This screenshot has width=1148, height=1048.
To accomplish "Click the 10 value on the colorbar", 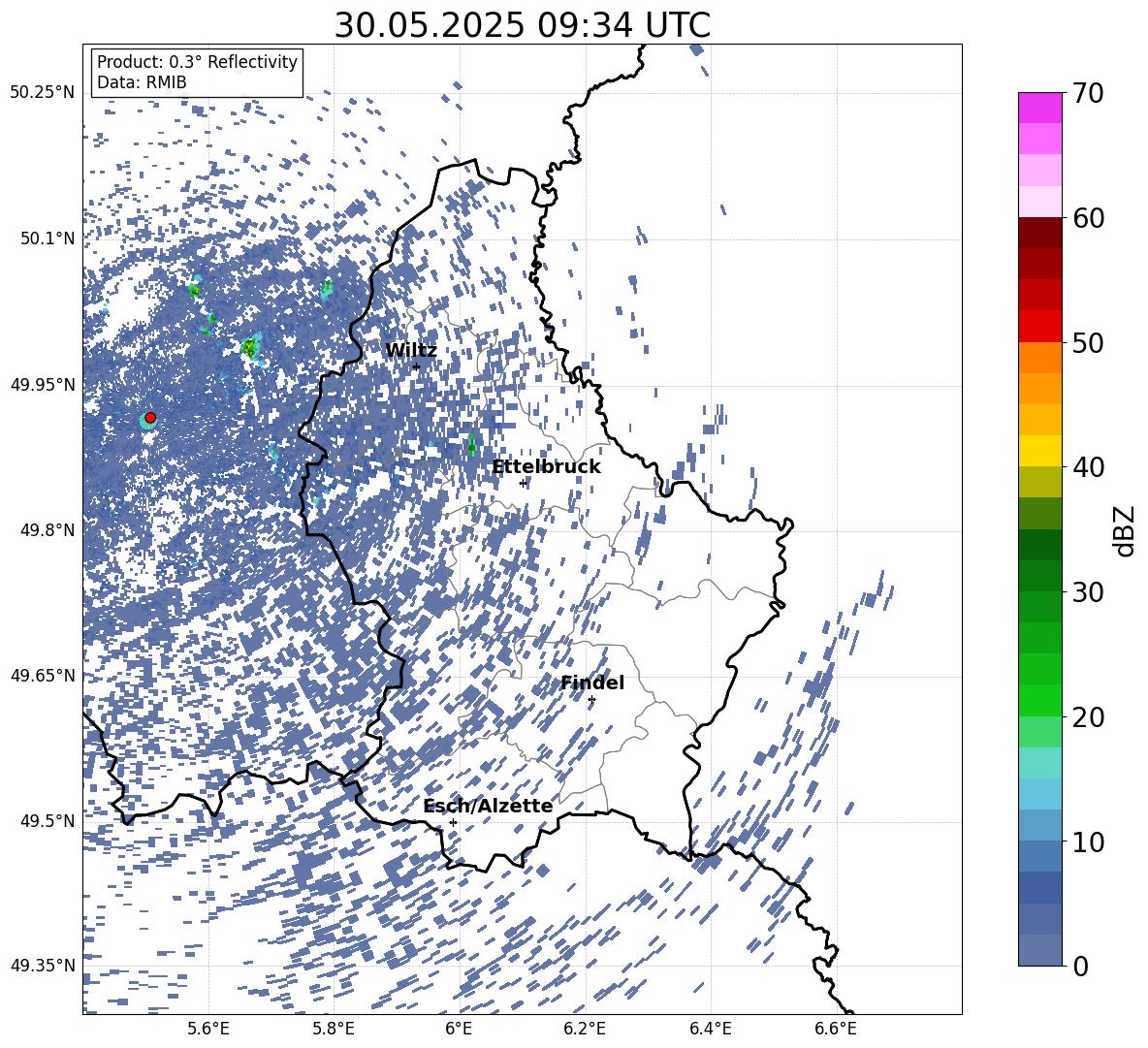I will (1088, 842).
